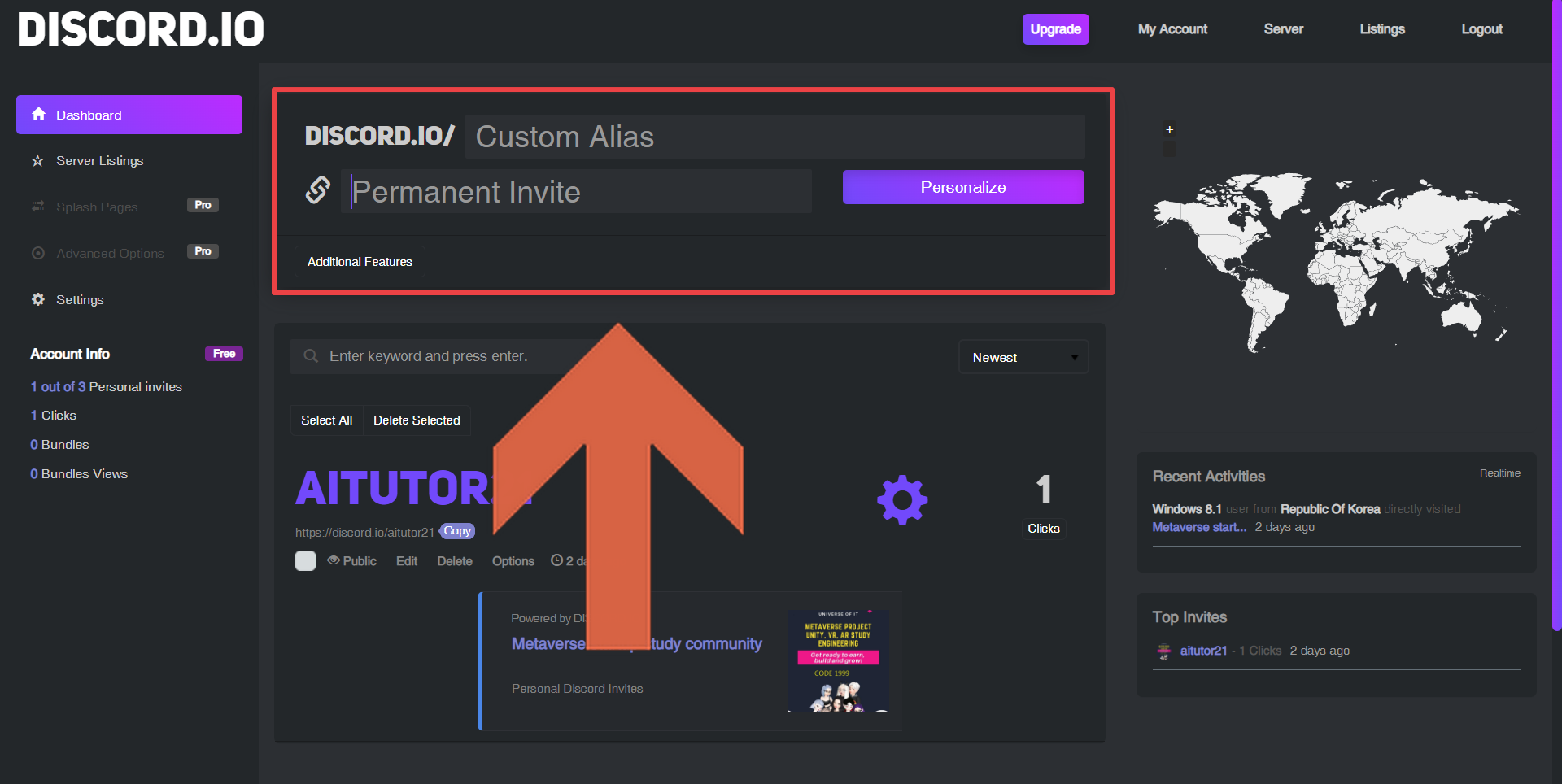This screenshot has height=784, width=1562.
Task: Open the Server menu
Action: (1284, 29)
